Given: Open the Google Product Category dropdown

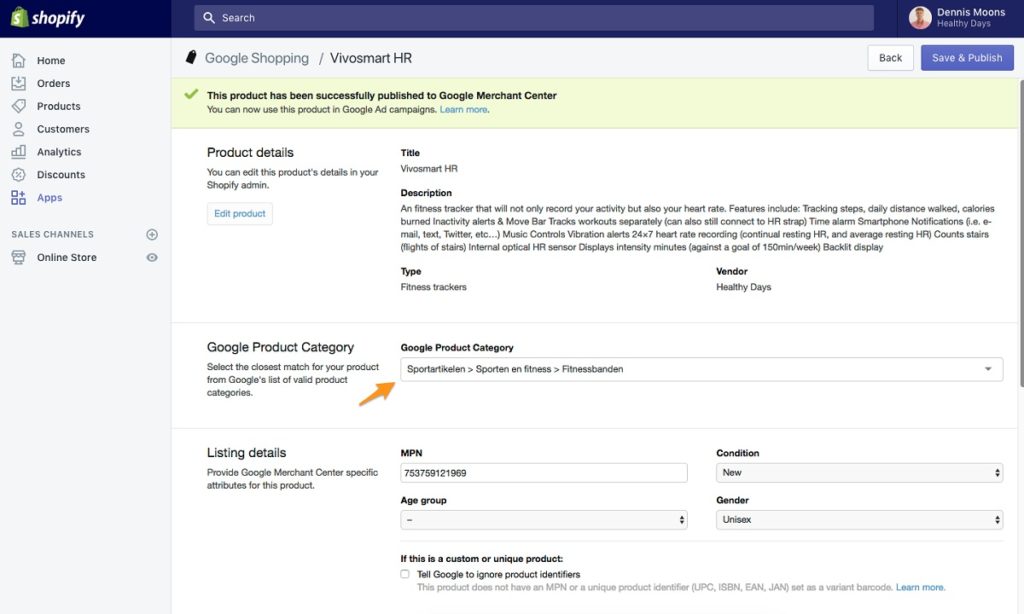Looking at the screenshot, I should pyautogui.click(x=700, y=369).
